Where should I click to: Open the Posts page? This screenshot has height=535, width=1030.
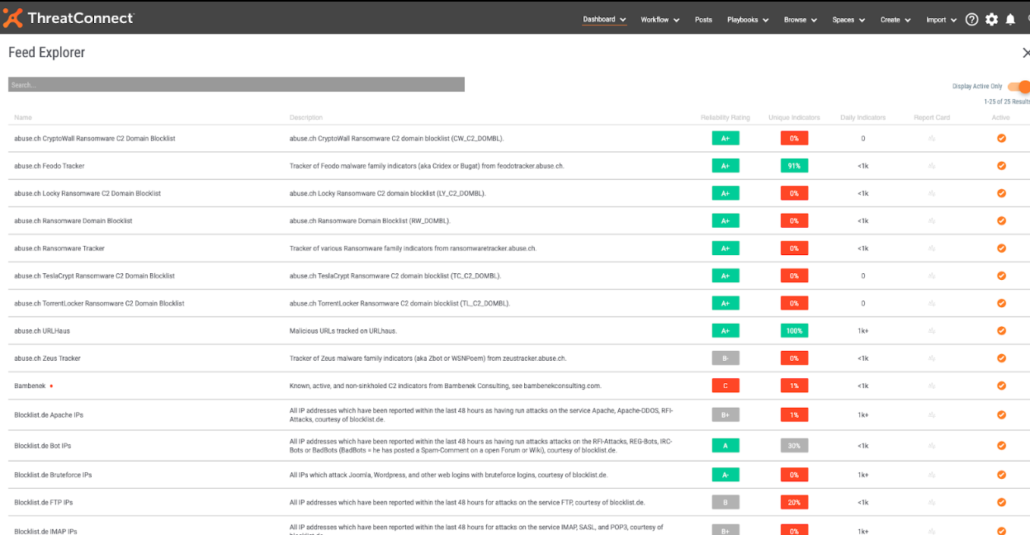[x=703, y=20]
